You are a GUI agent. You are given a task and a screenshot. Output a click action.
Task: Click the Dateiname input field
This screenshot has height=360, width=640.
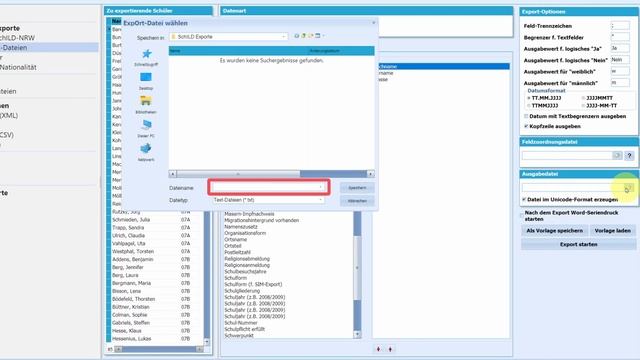coord(269,187)
